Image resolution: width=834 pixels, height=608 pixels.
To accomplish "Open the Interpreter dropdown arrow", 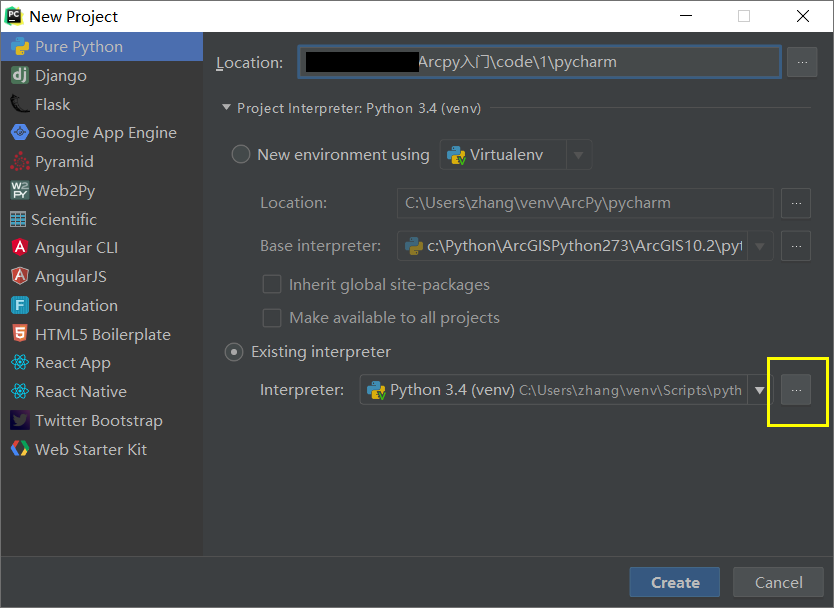I will 760,390.
